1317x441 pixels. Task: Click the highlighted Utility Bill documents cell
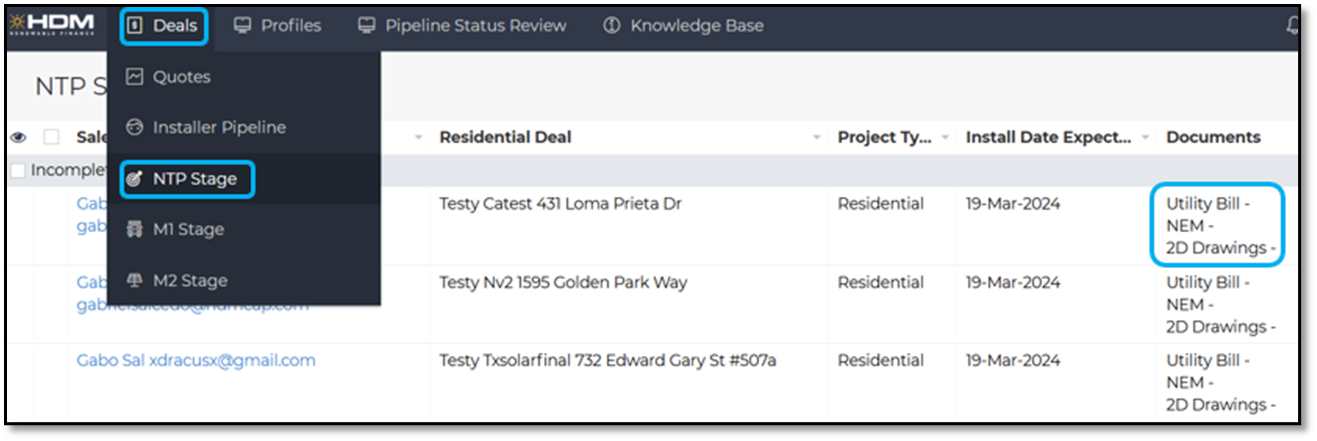(x=1215, y=225)
